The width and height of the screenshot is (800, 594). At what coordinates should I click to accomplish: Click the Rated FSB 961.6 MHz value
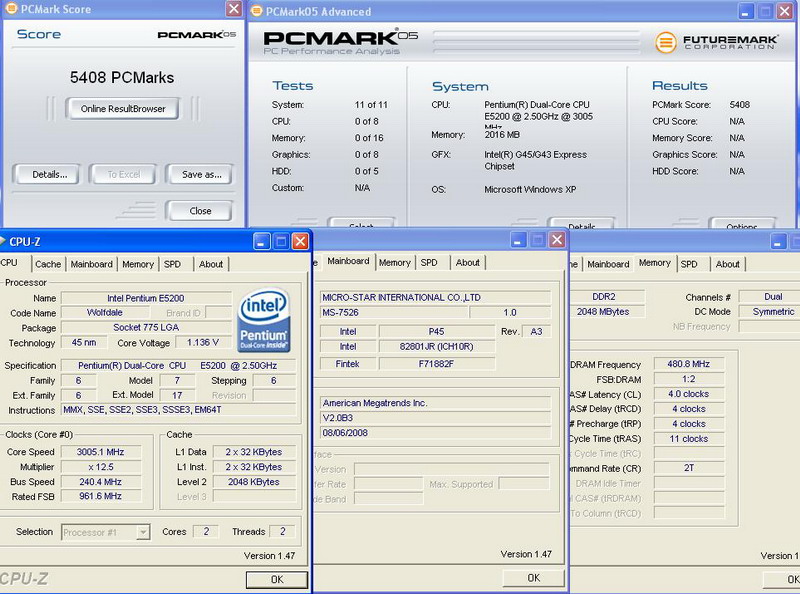101,497
